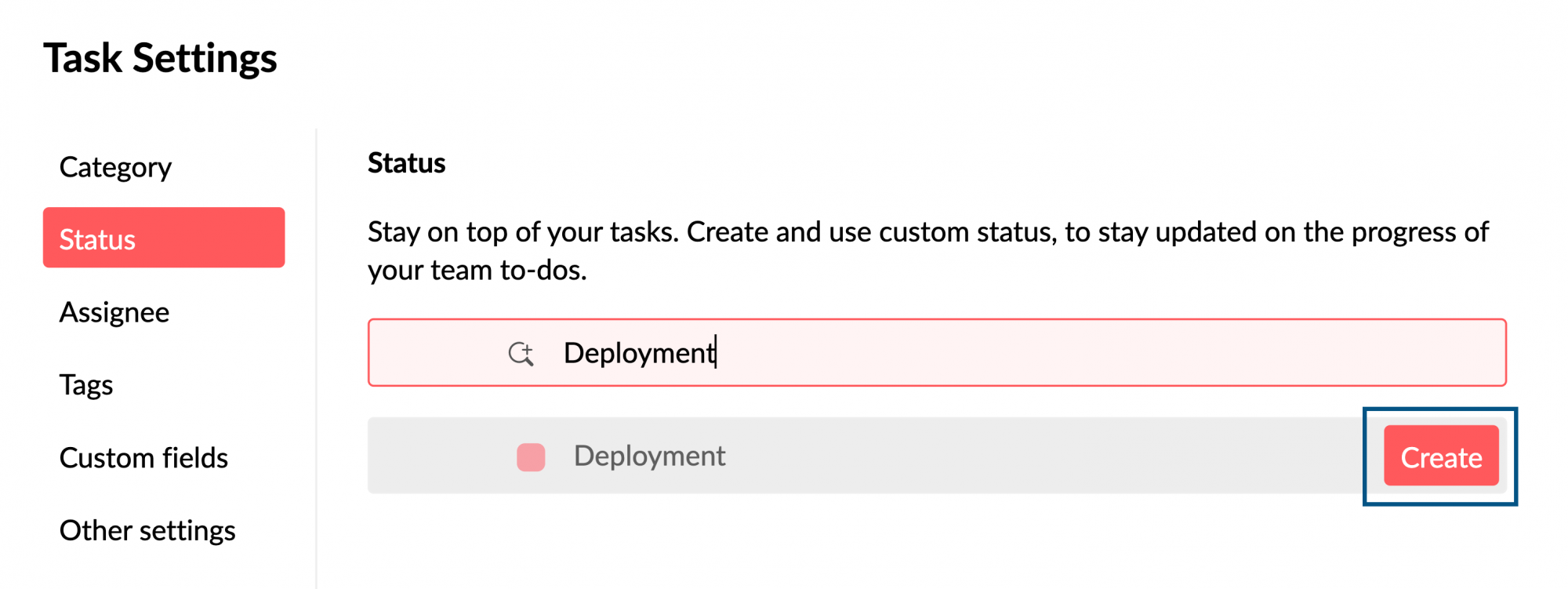The width and height of the screenshot is (1568, 589).
Task: Click the typed Deployment text in the input
Action: point(638,353)
